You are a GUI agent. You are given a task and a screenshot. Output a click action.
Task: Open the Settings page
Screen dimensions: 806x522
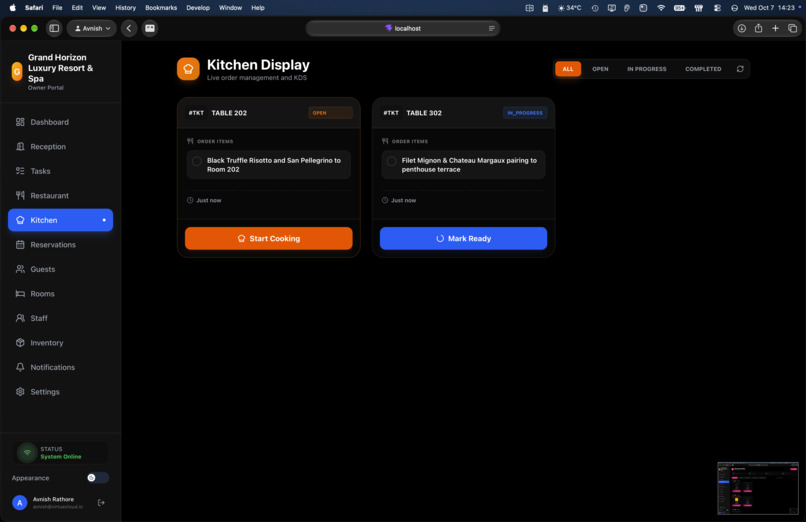(x=60, y=392)
